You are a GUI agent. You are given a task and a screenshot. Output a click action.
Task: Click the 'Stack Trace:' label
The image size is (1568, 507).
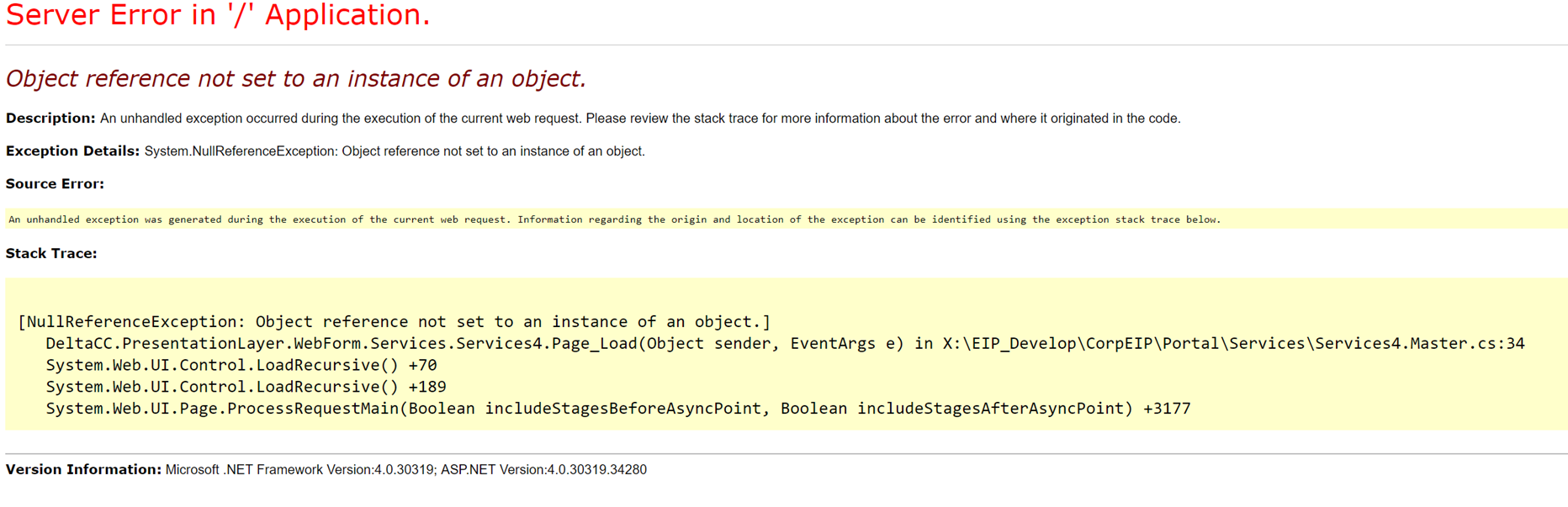(51, 254)
